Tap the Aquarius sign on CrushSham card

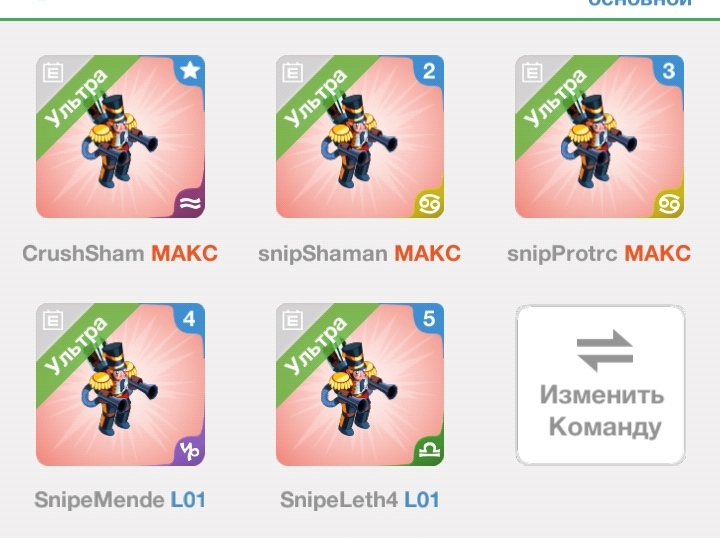190,203
